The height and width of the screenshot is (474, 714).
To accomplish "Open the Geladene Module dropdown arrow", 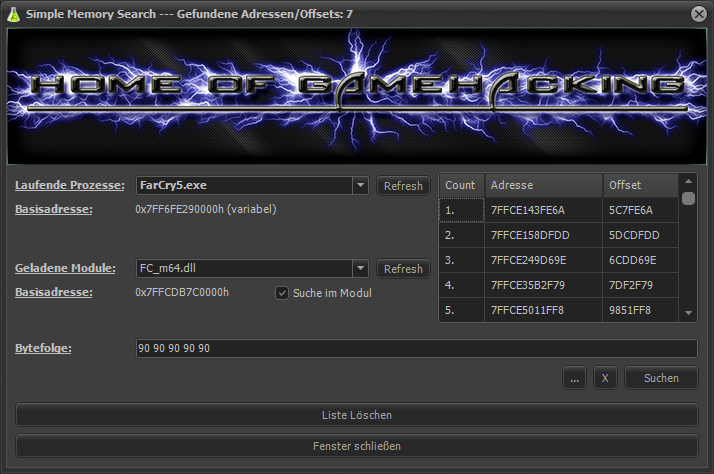I will pos(360,268).
